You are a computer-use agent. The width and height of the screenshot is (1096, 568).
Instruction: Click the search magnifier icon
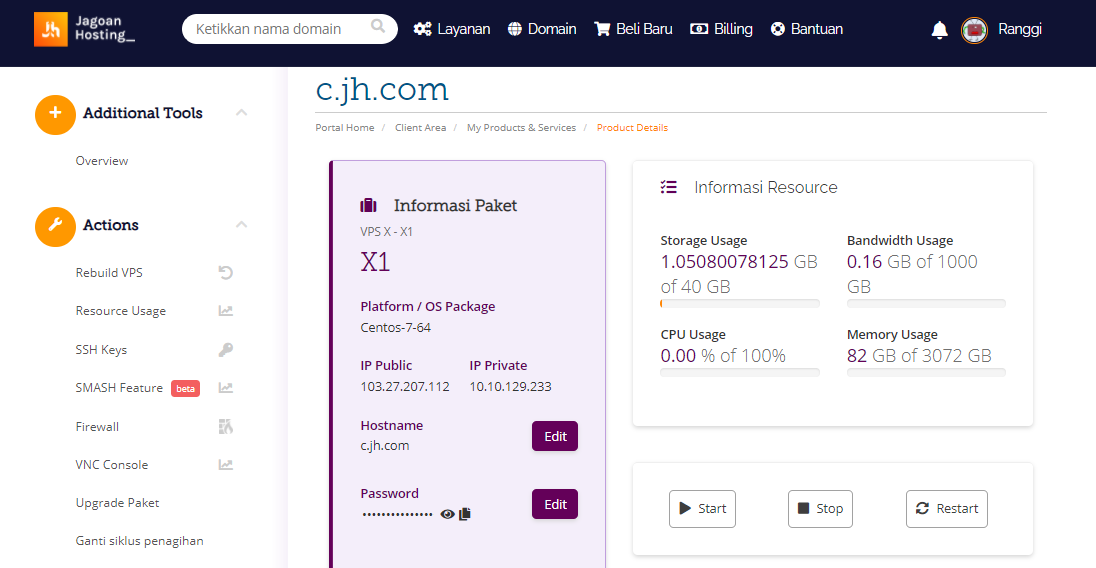[378, 27]
